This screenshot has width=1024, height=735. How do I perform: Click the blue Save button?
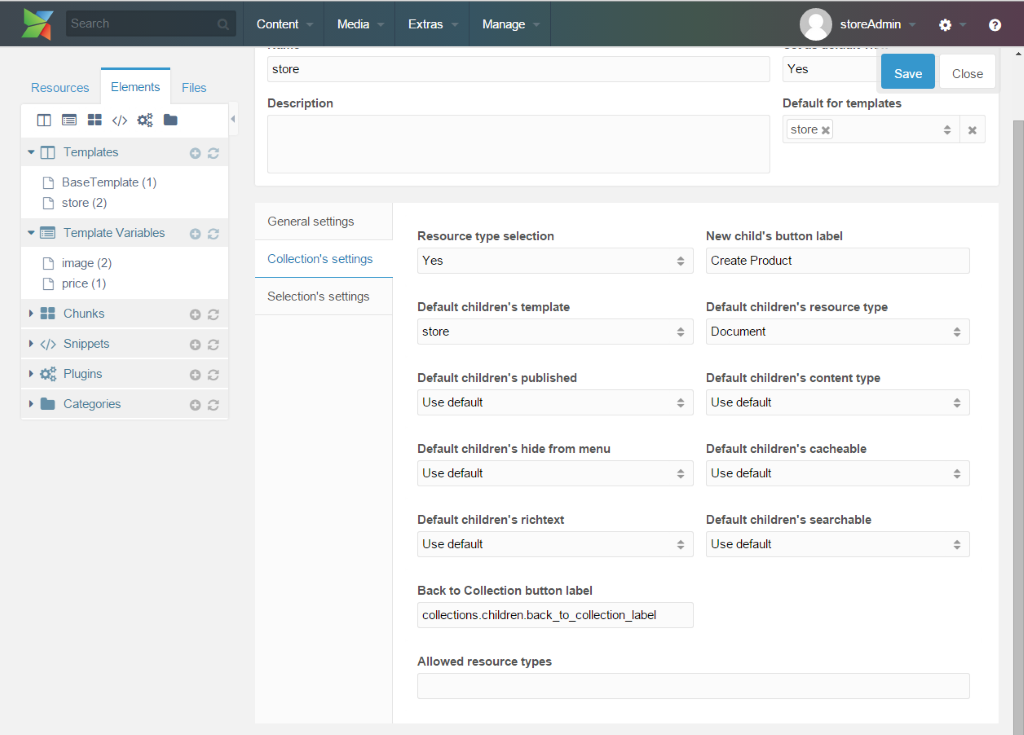pyautogui.click(x=908, y=74)
